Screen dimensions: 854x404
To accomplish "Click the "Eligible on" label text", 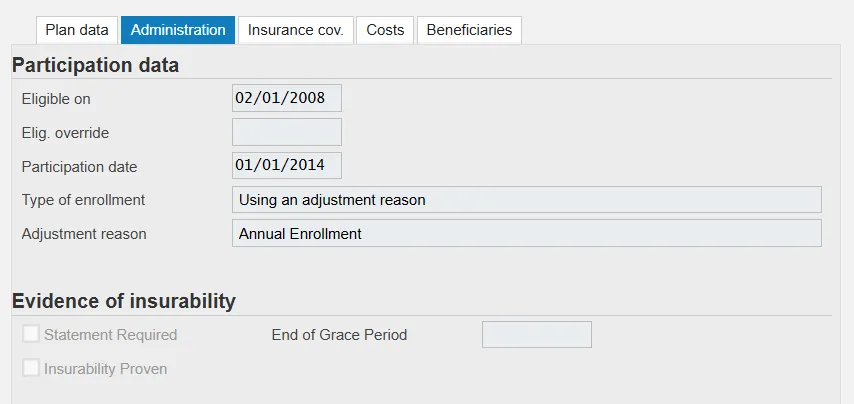I will tap(56, 99).
